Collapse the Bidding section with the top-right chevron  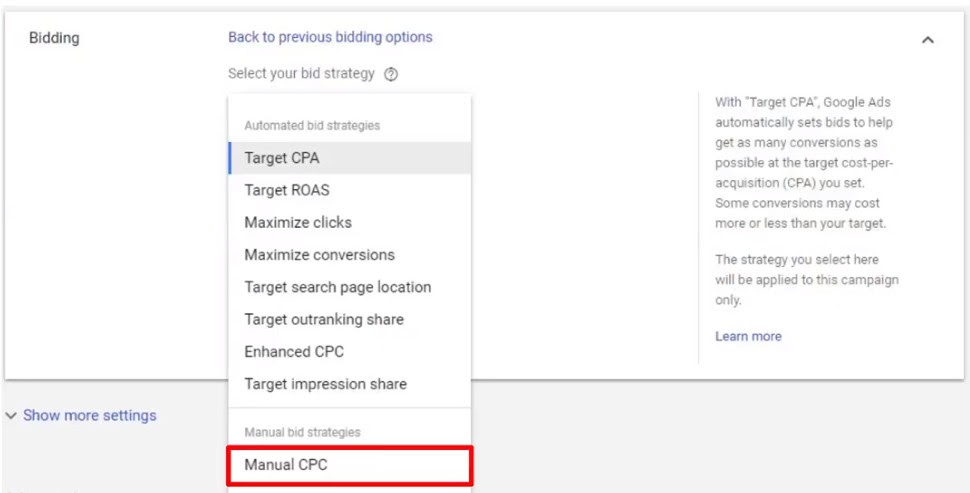(928, 40)
